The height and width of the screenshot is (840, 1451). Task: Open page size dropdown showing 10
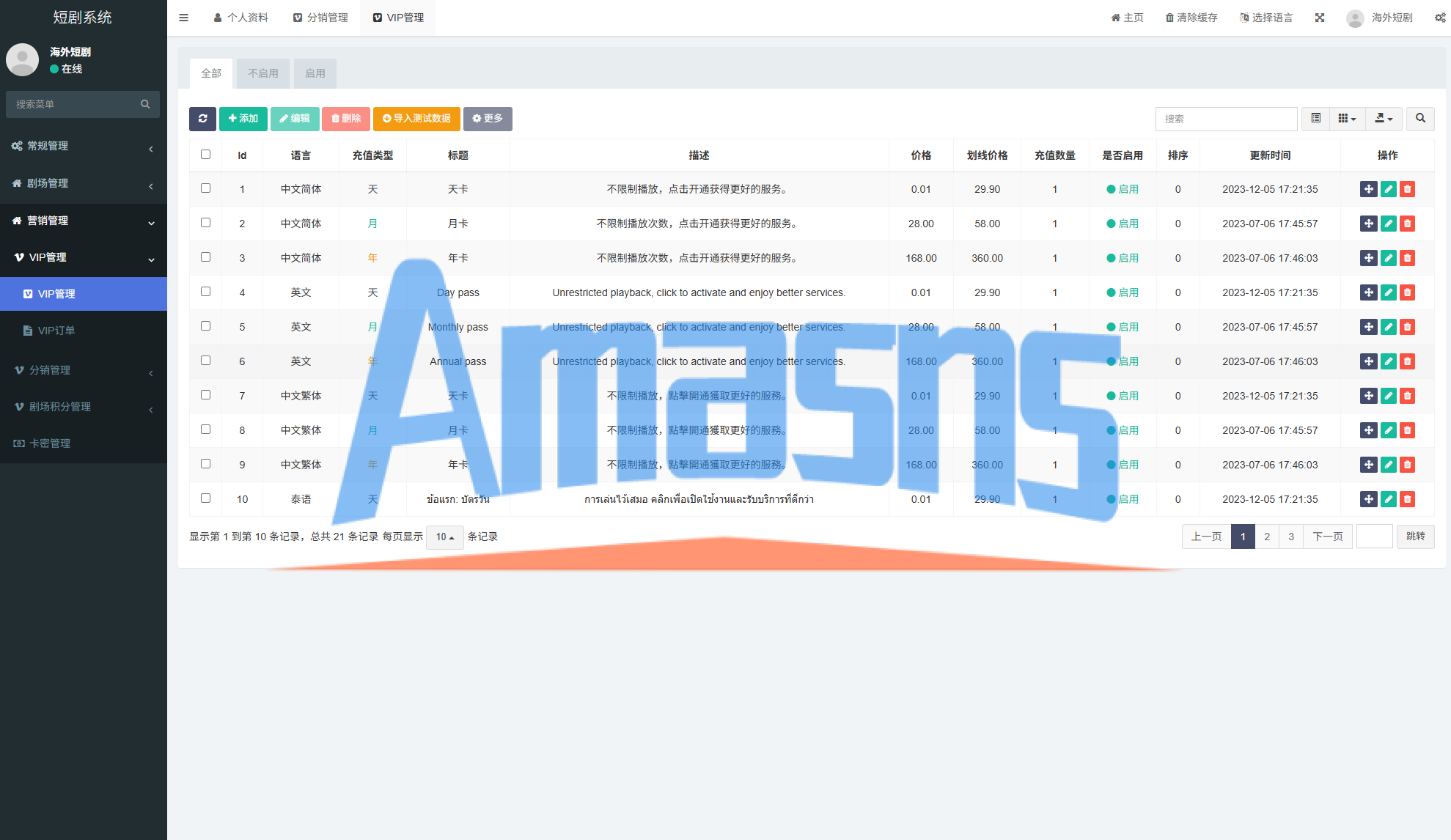coord(444,537)
